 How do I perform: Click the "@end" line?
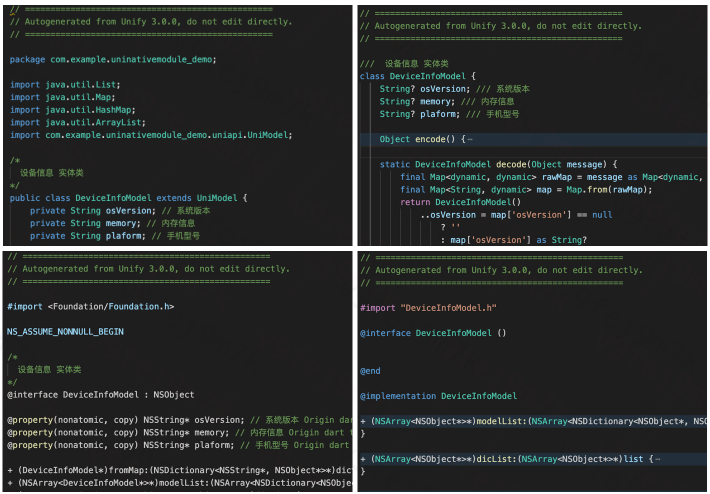370,371
